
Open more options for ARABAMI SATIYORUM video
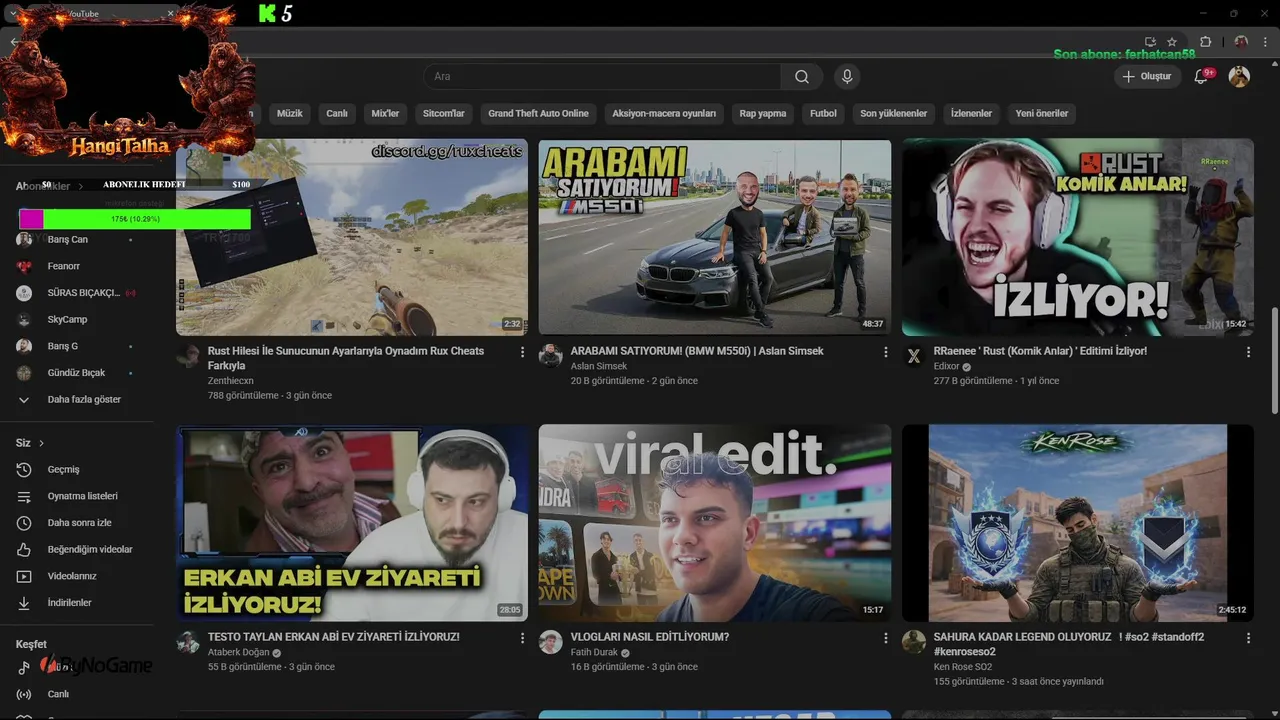pyautogui.click(x=885, y=352)
